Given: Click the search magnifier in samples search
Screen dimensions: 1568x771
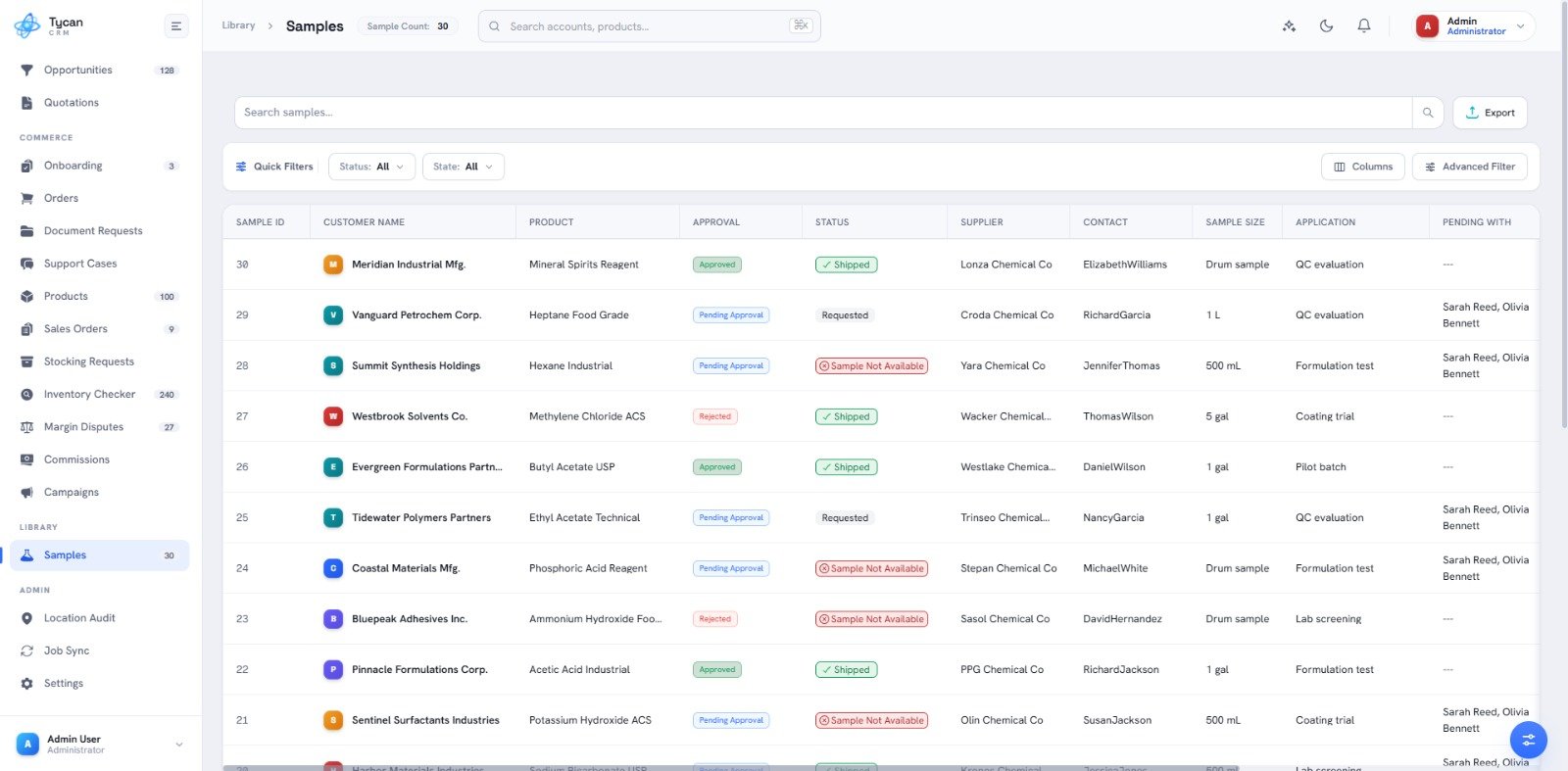Looking at the screenshot, I should (x=1428, y=113).
